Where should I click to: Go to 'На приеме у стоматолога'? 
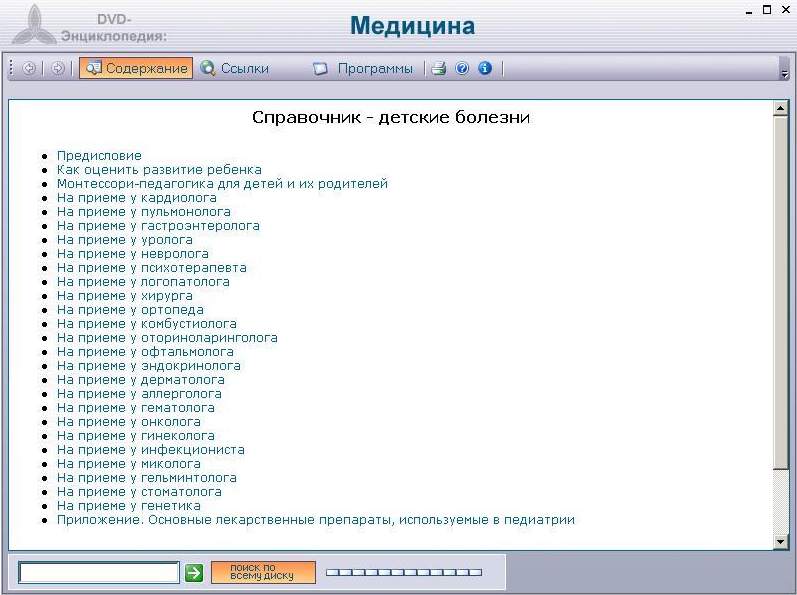click(139, 492)
